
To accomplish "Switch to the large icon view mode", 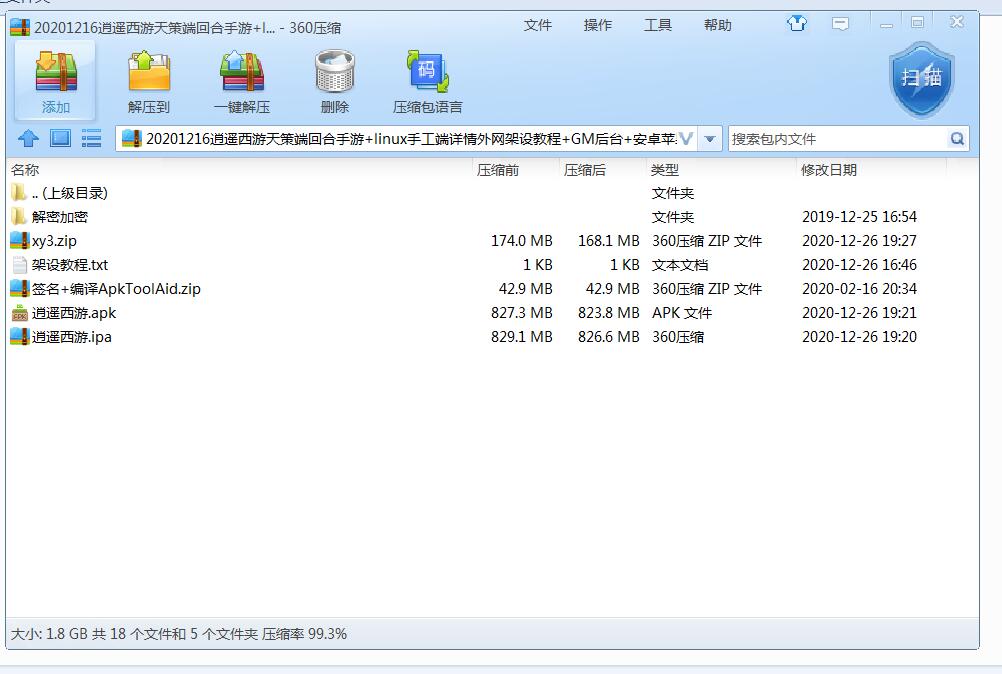I will tap(60, 139).
